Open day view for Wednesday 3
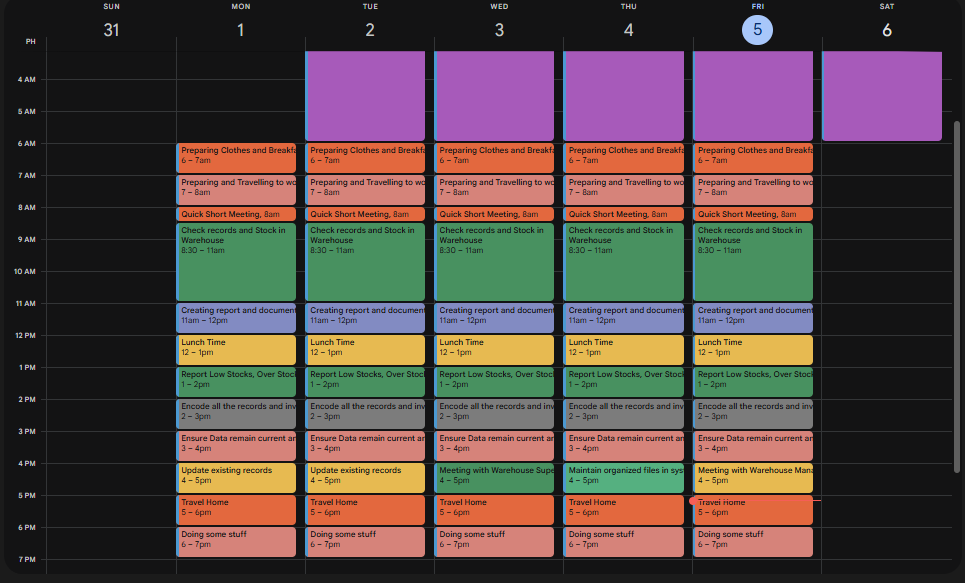 (499, 30)
